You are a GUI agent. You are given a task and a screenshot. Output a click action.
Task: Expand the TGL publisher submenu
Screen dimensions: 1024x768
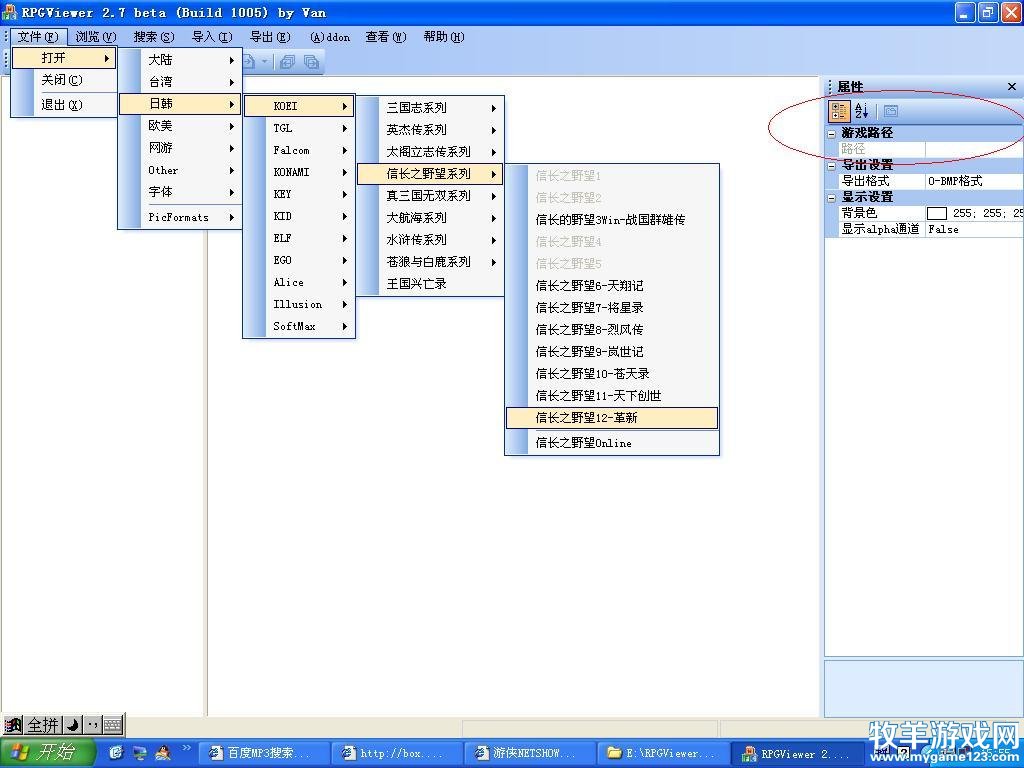pyautogui.click(x=299, y=129)
